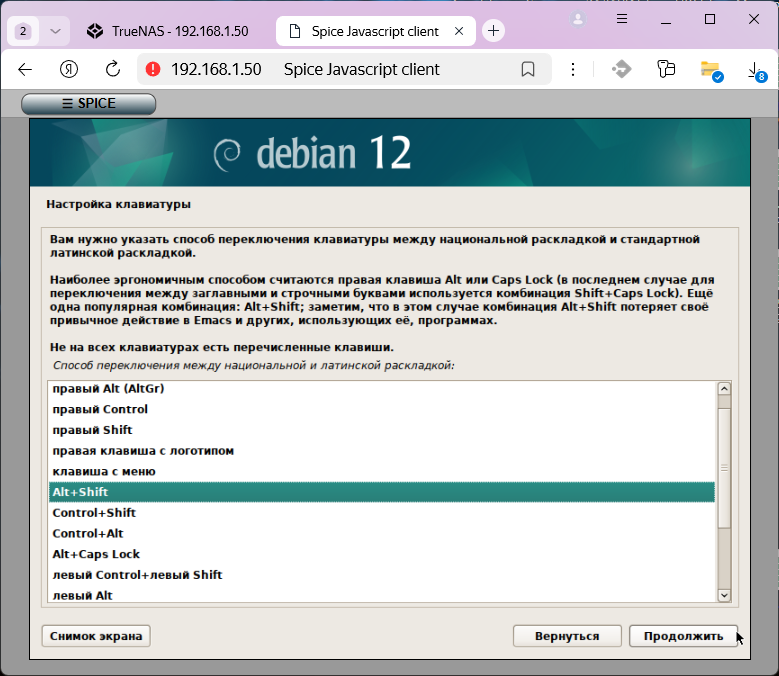
Task: Click the list scrollbar thumb
Action: [x=724, y=468]
